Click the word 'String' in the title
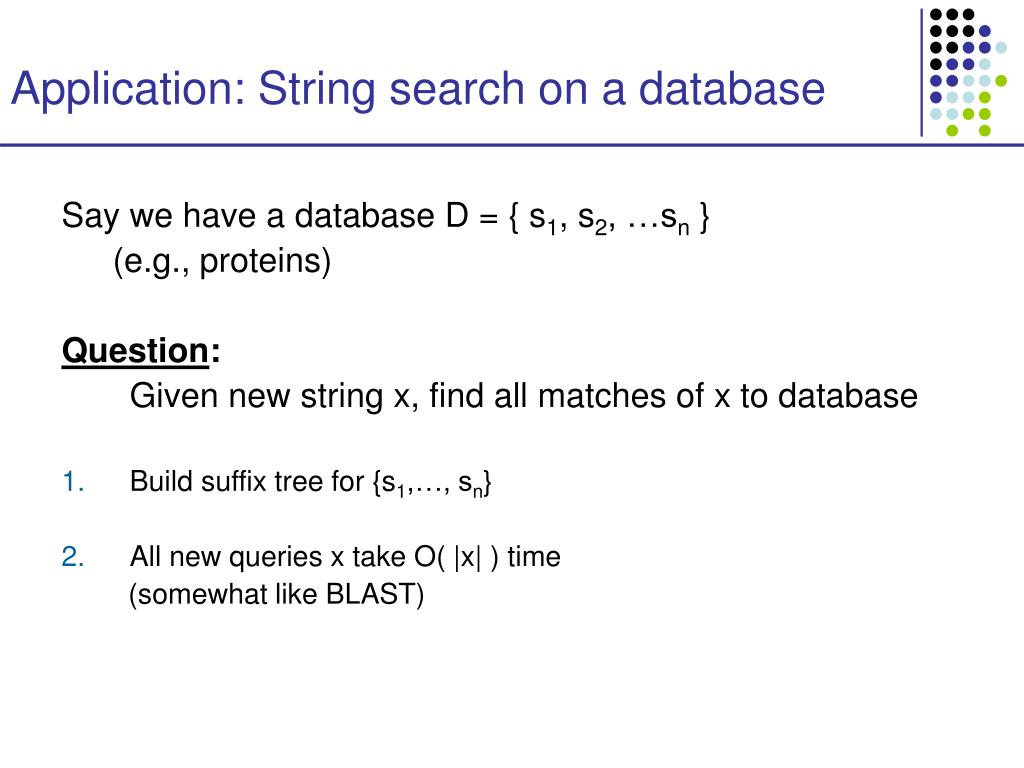Image resolution: width=1024 pixels, height=768 pixels. tap(317, 91)
